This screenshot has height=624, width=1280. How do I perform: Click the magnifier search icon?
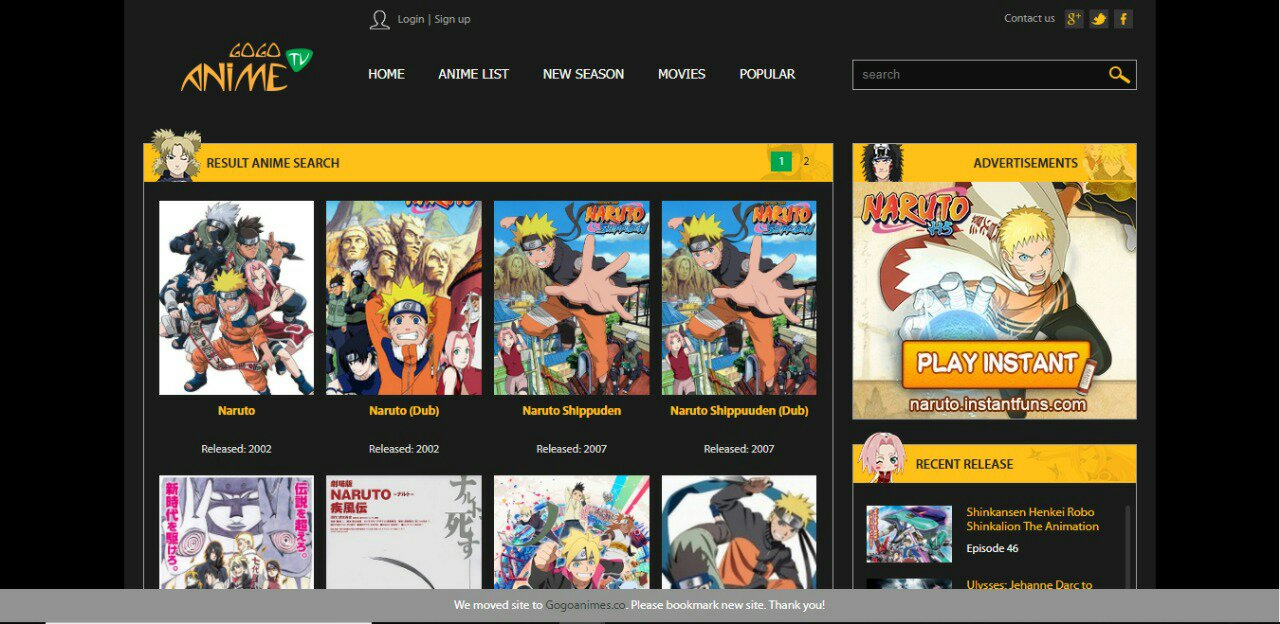[x=1119, y=74]
